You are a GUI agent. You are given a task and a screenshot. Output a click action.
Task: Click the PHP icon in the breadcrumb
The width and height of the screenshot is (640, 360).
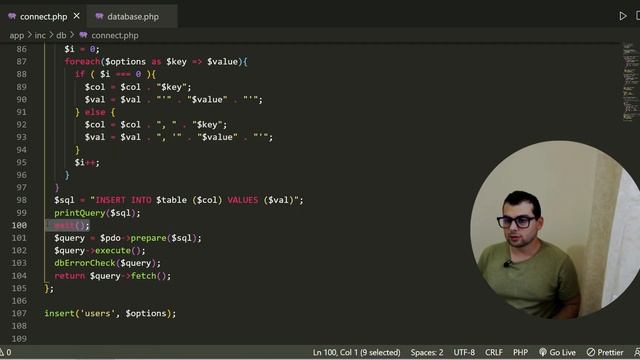pos(84,36)
